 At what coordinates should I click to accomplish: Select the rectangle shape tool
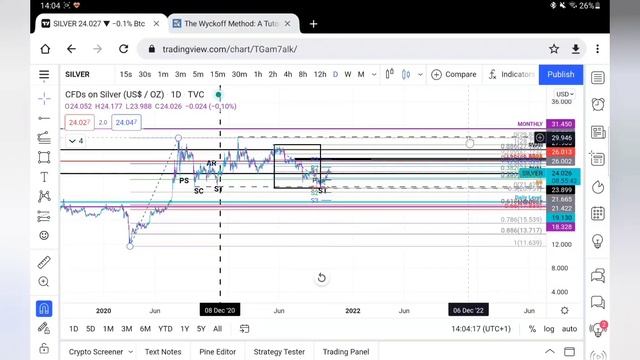point(44,157)
